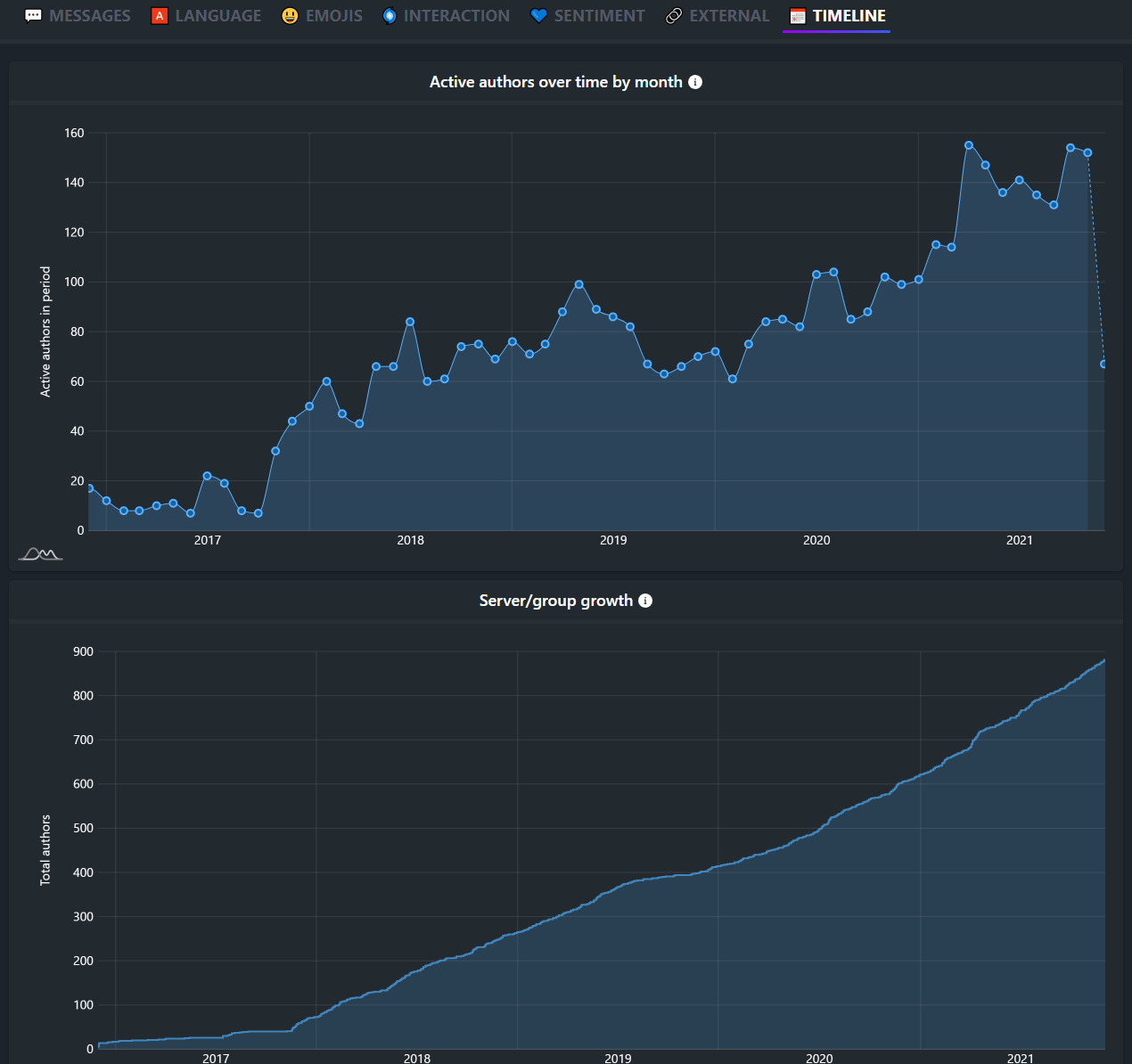Open the INTERACTION tab
Viewport: 1132px width, 1064px height.
[x=455, y=15]
